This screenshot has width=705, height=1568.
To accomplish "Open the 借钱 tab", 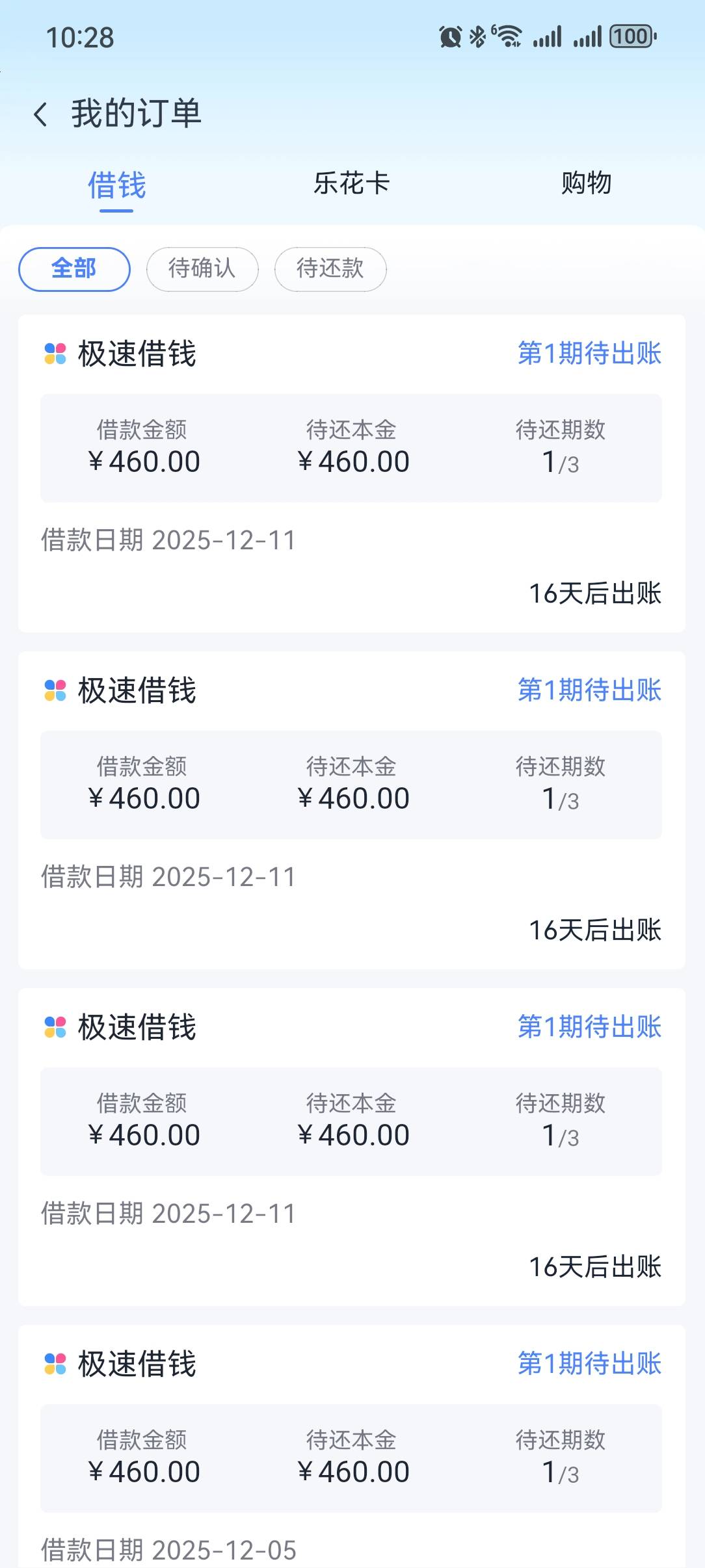I will (117, 185).
